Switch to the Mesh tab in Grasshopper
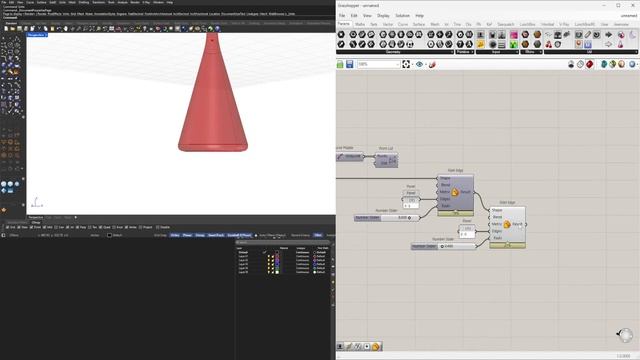Image resolution: width=640 pixels, height=360 pixels. (435, 24)
